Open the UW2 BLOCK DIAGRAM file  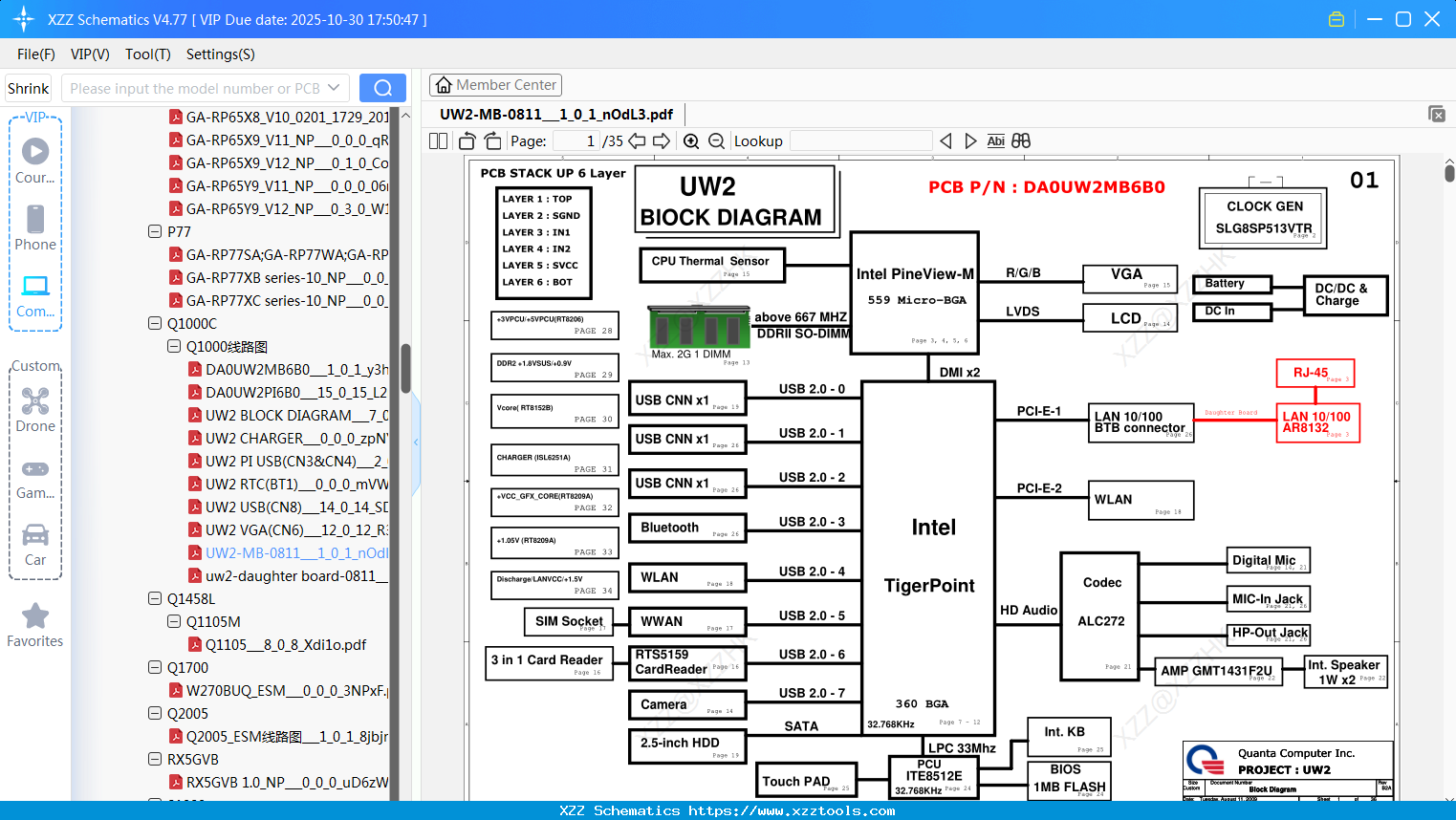(x=289, y=415)
